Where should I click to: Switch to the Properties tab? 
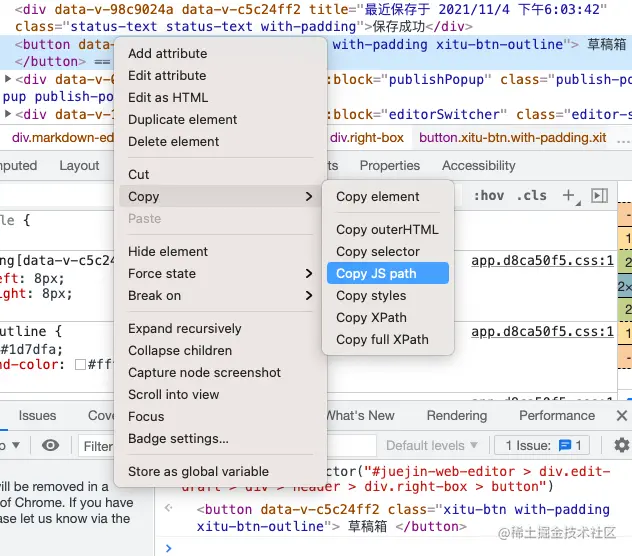[390, 166]
